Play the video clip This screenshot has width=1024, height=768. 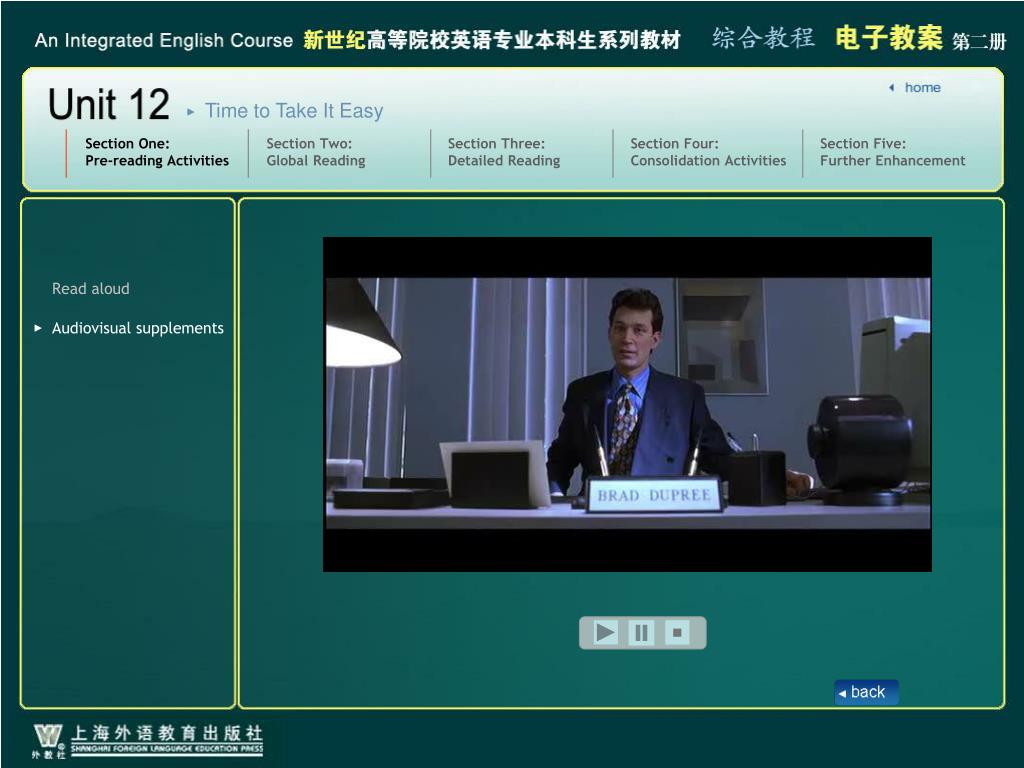(x=605, y=632)
